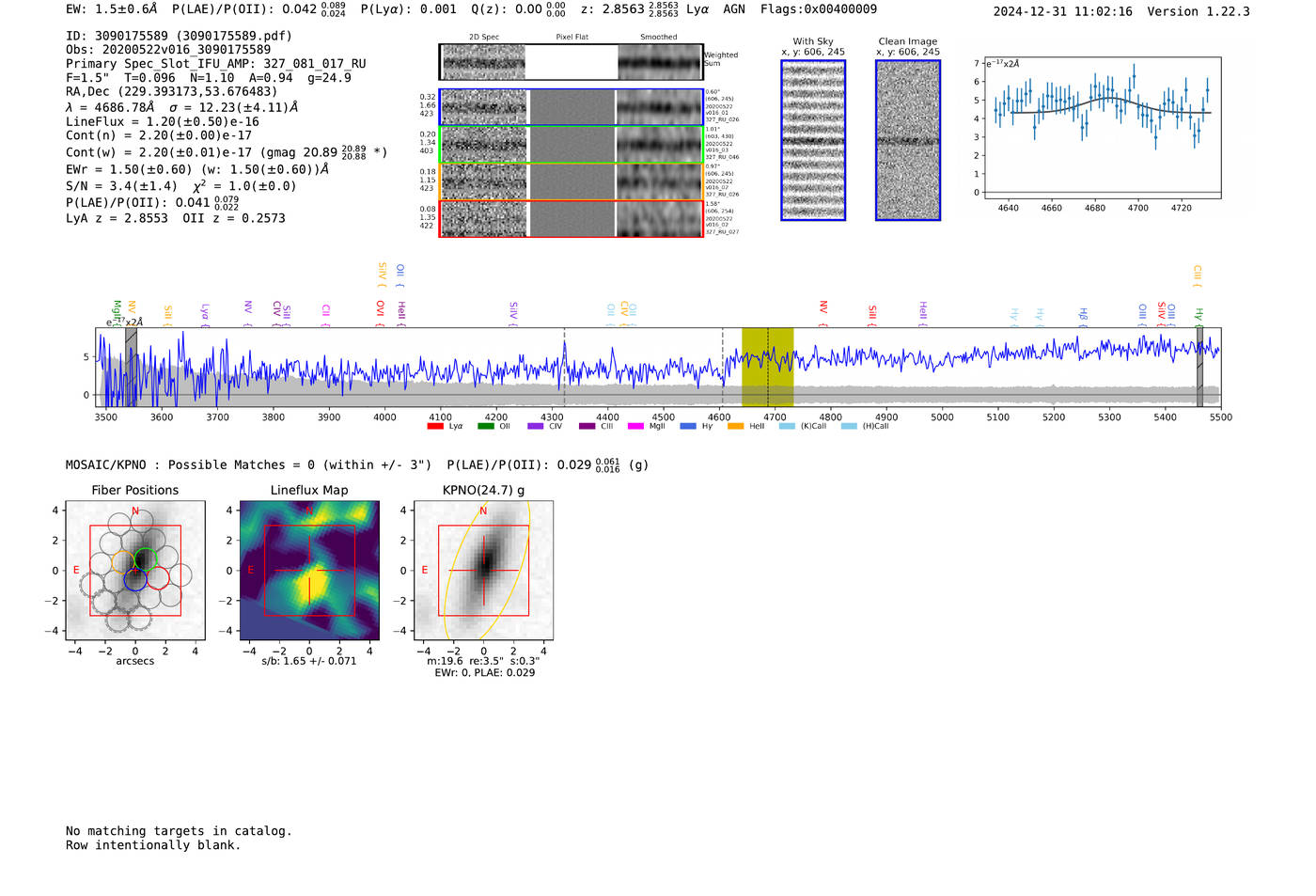Click the red OVI line label above spectrum
Screen dimensions: 1316x896
(381, 313)
